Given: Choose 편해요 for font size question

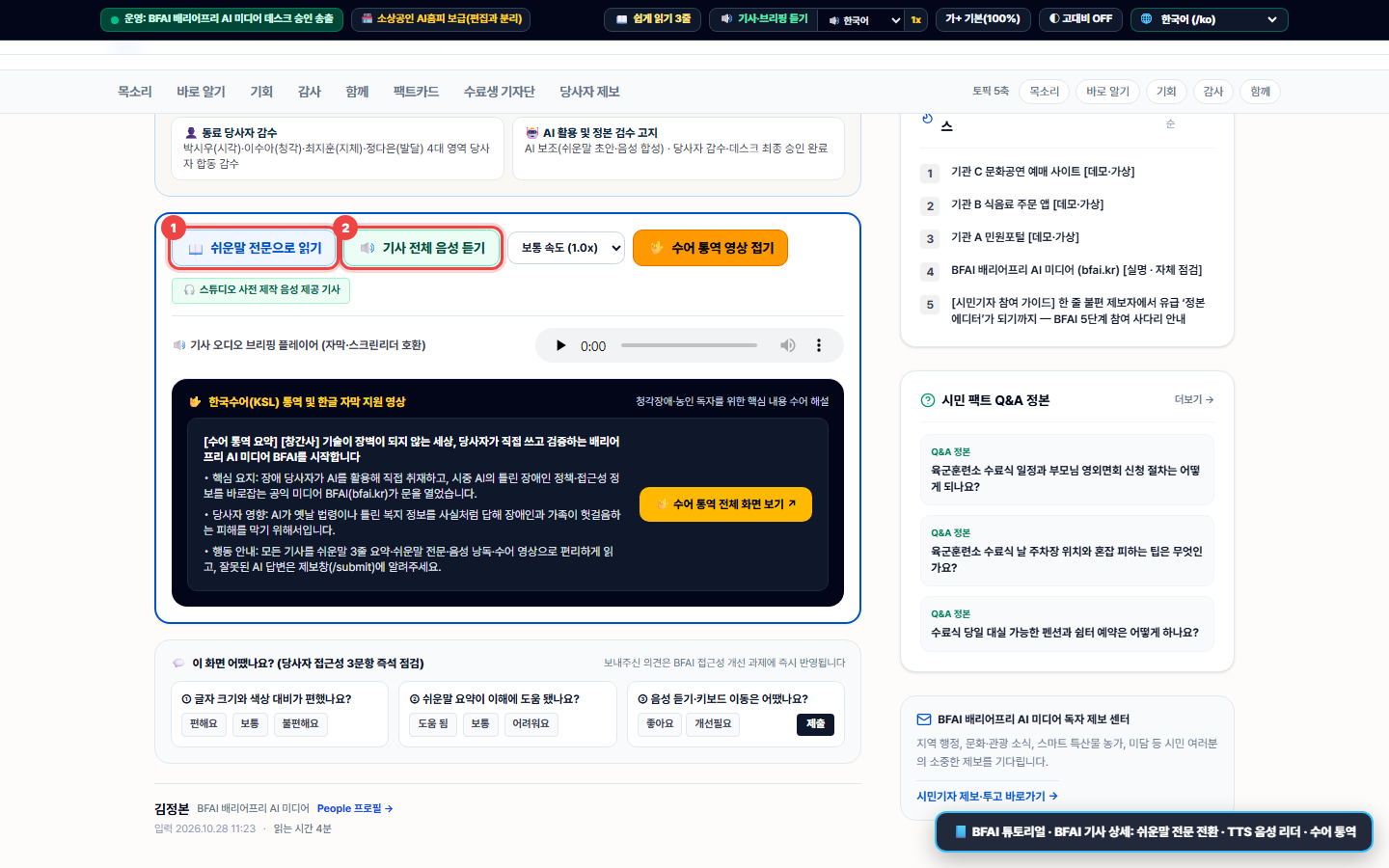Looking at the screenshot, I should tap(204, 723).
